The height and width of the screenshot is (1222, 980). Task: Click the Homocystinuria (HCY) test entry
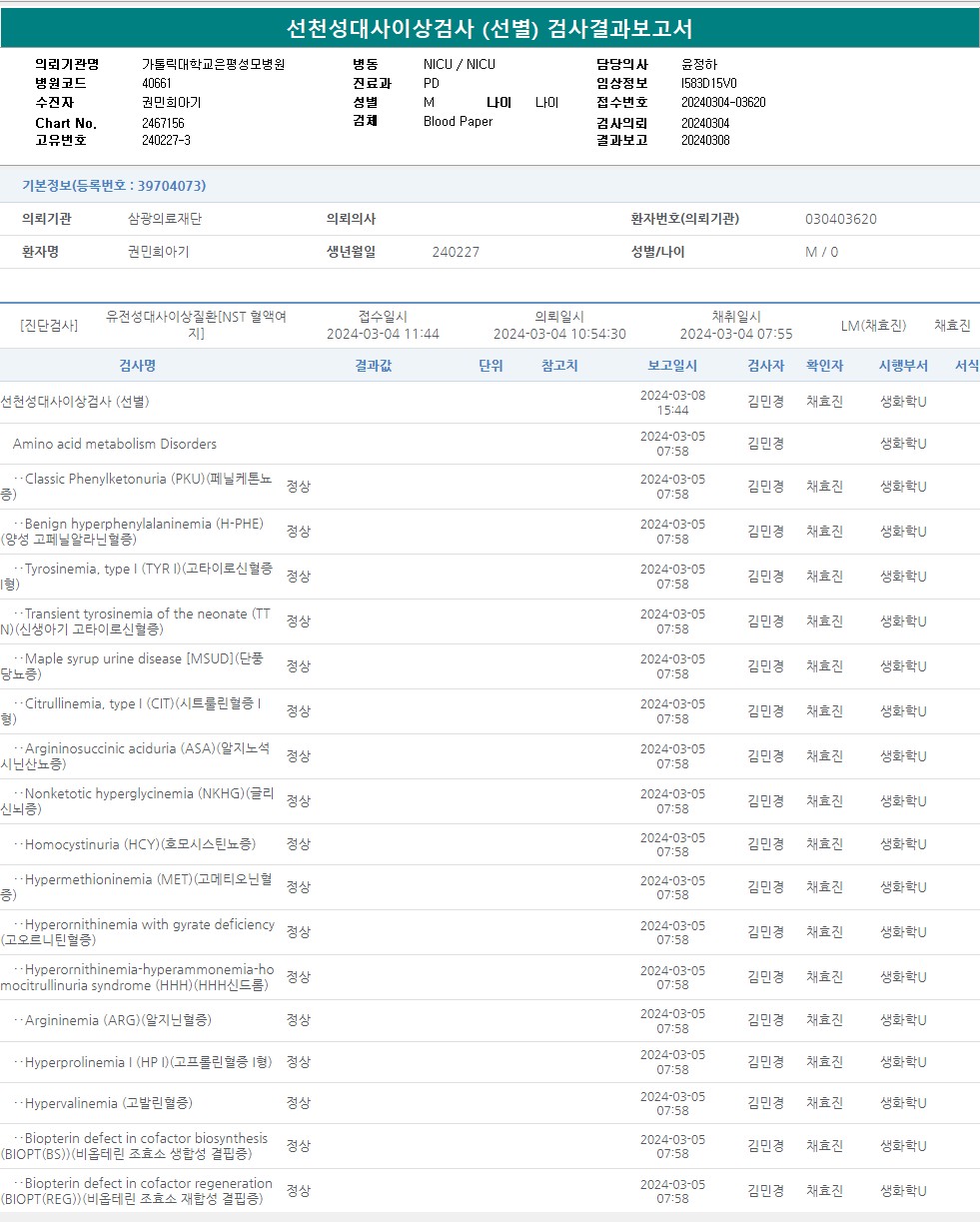click(x=140, y=845)
